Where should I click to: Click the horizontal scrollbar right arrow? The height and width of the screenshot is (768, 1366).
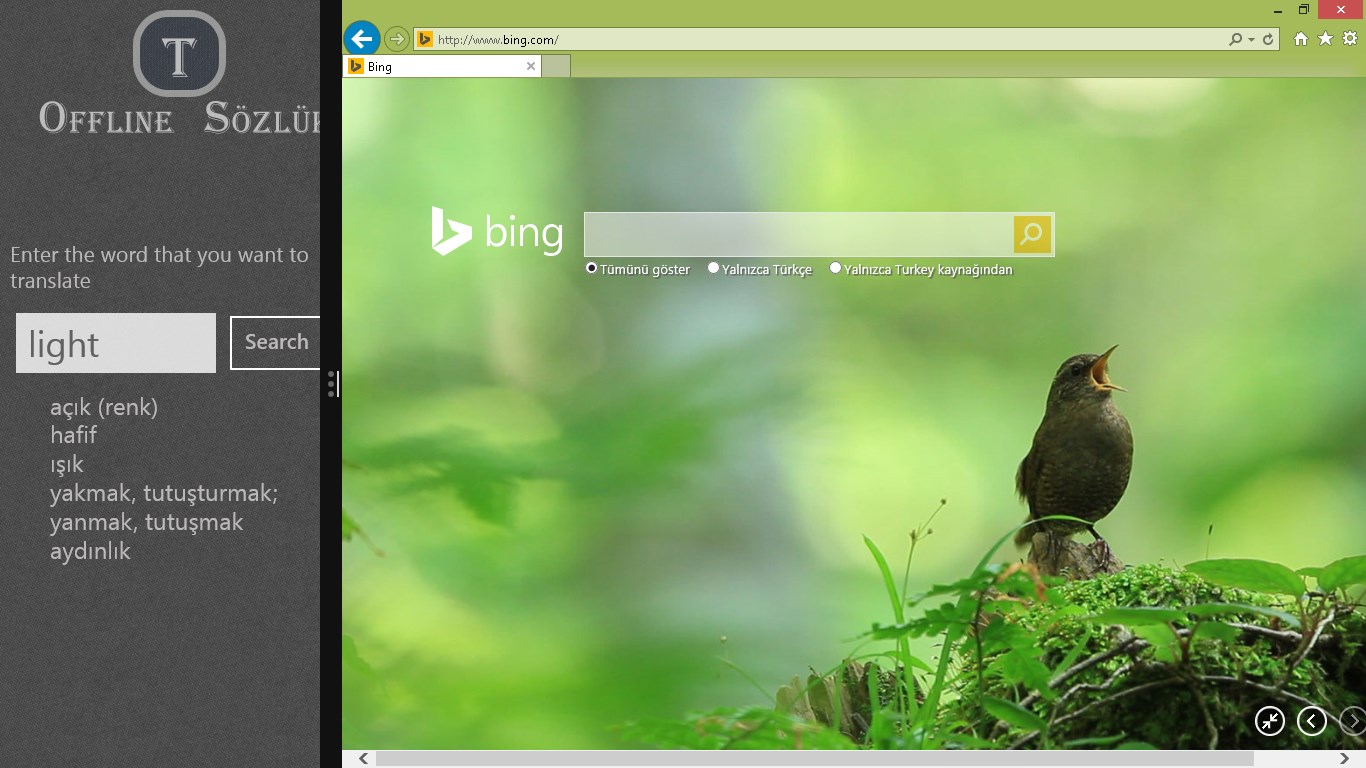tap(1344, 759)
